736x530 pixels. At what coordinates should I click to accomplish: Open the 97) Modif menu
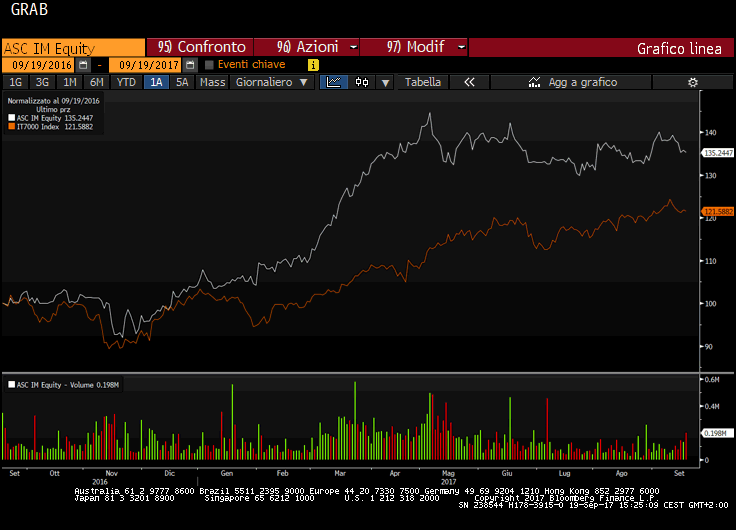[x=414, y=47]
